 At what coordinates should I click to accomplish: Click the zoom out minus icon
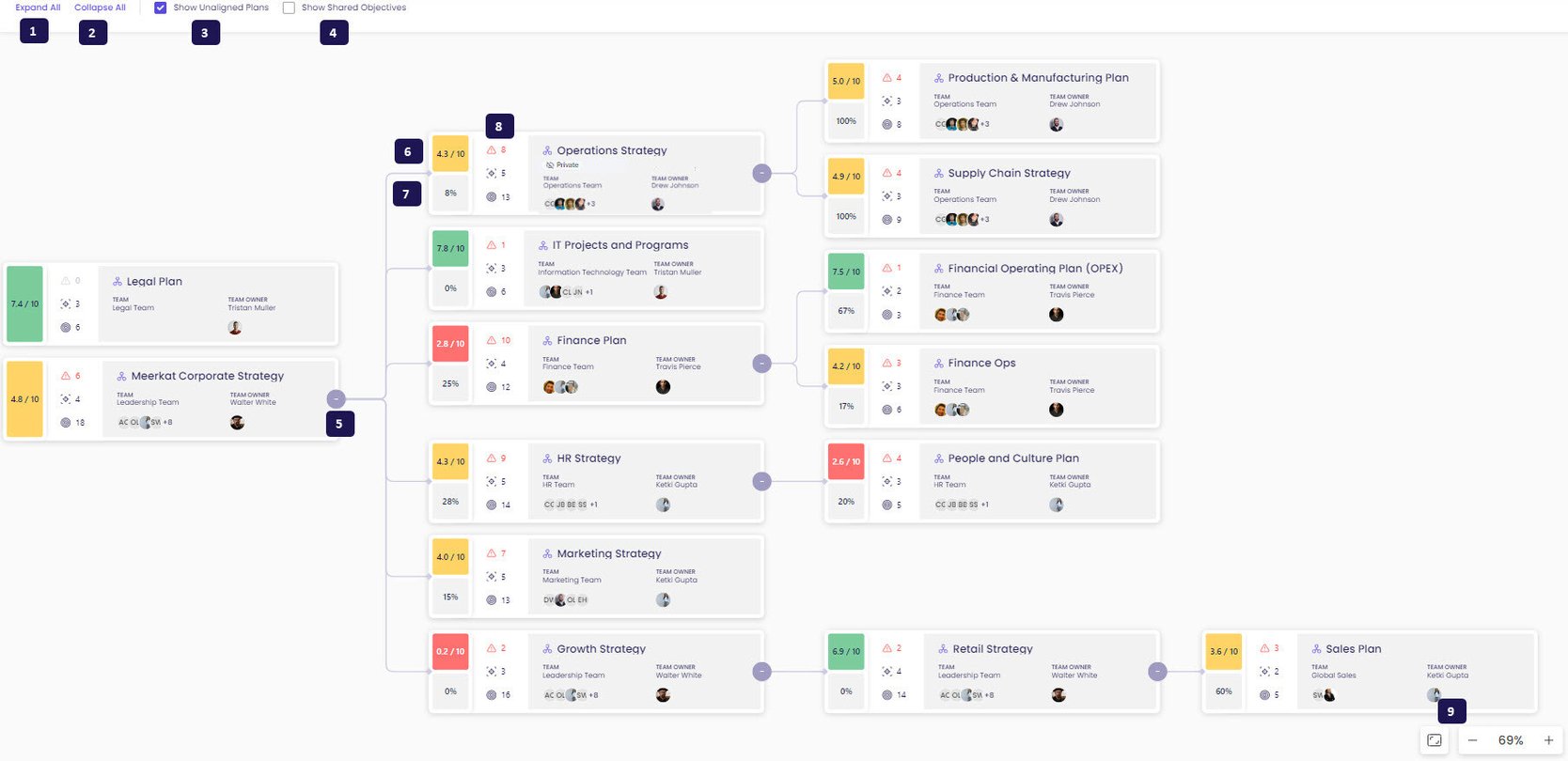[1473, 740]
